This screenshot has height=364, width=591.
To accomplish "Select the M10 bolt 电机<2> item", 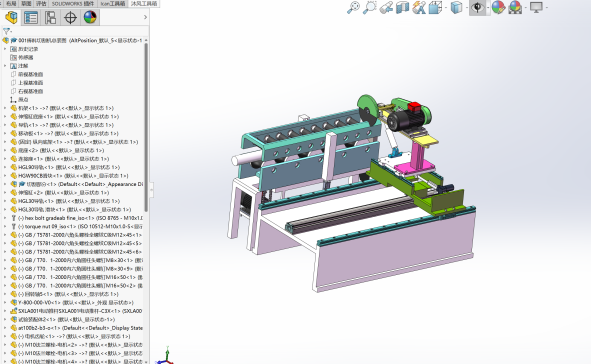I will (x=80, y=345).
